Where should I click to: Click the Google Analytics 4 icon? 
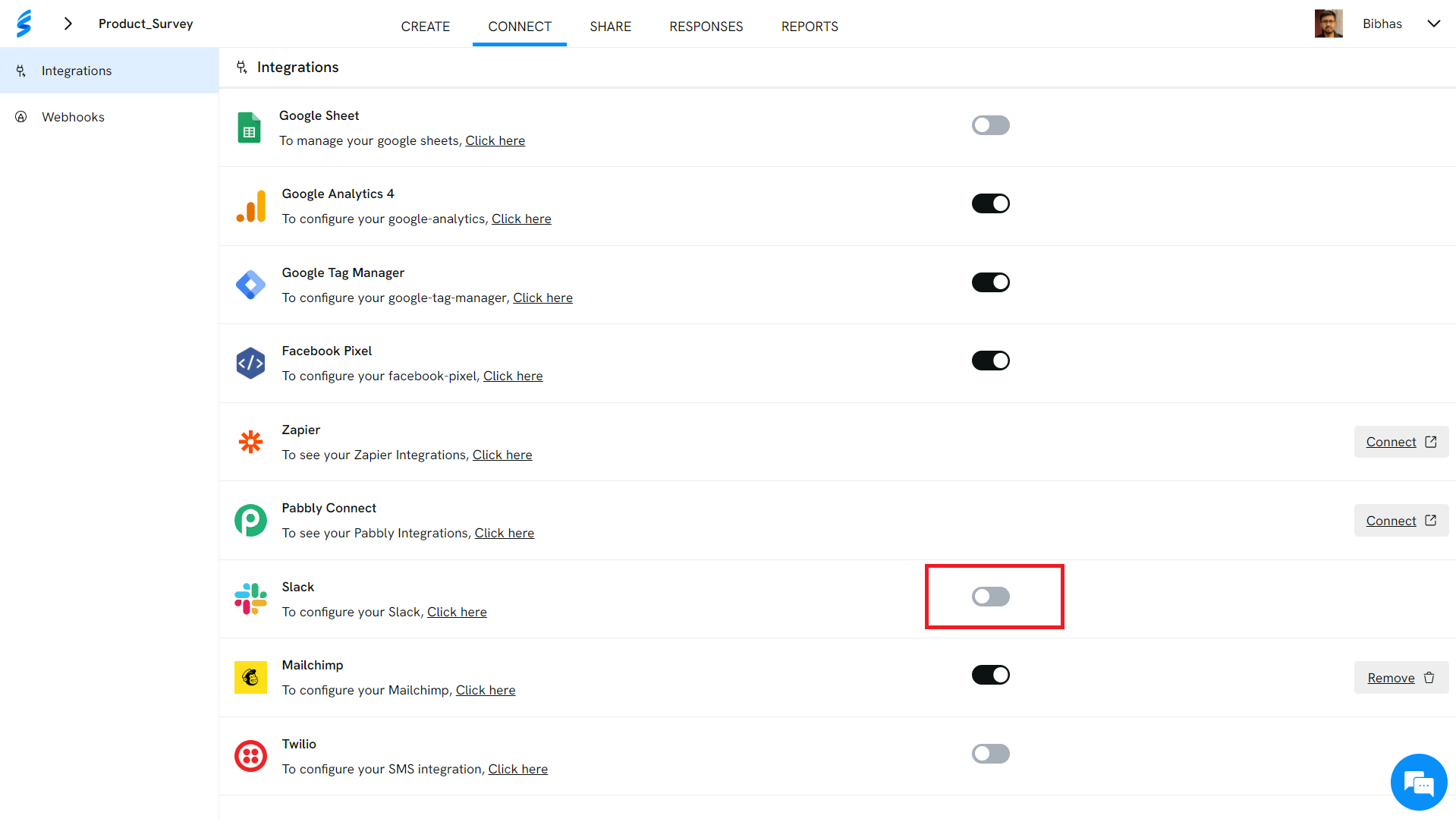click(x=251, y=206)
